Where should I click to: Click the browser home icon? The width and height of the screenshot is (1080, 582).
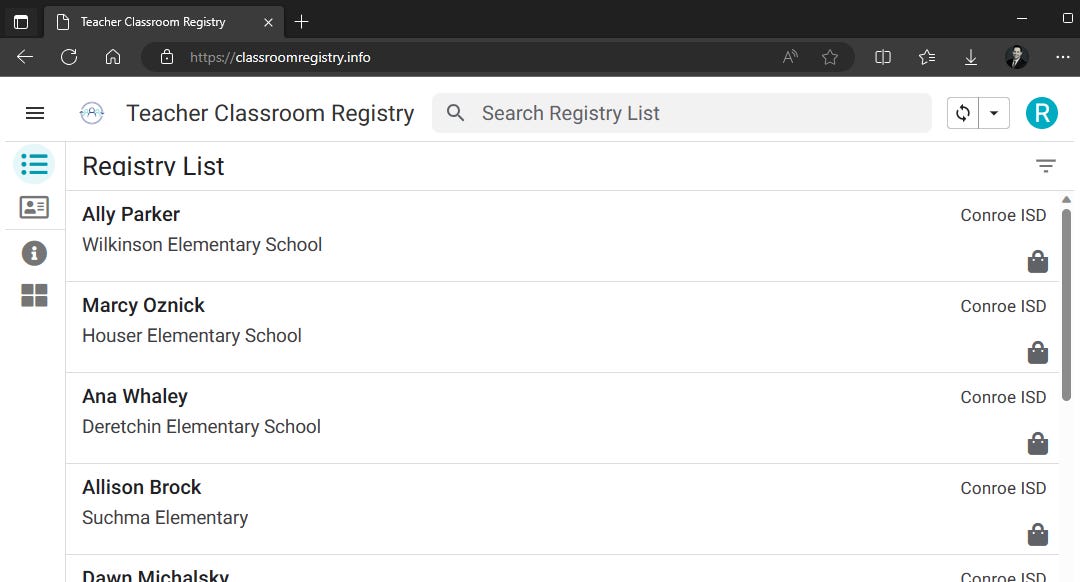click(113, 57)
